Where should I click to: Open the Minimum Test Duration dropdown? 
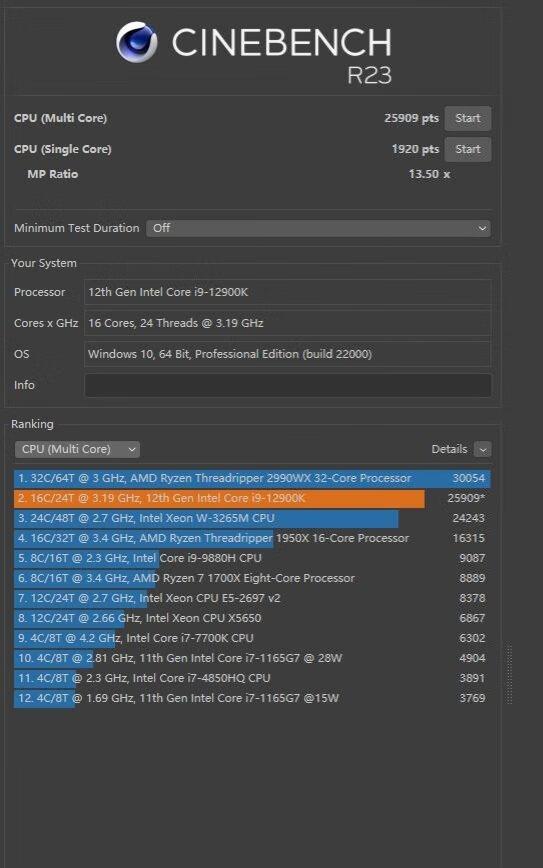tap(318, 228)
